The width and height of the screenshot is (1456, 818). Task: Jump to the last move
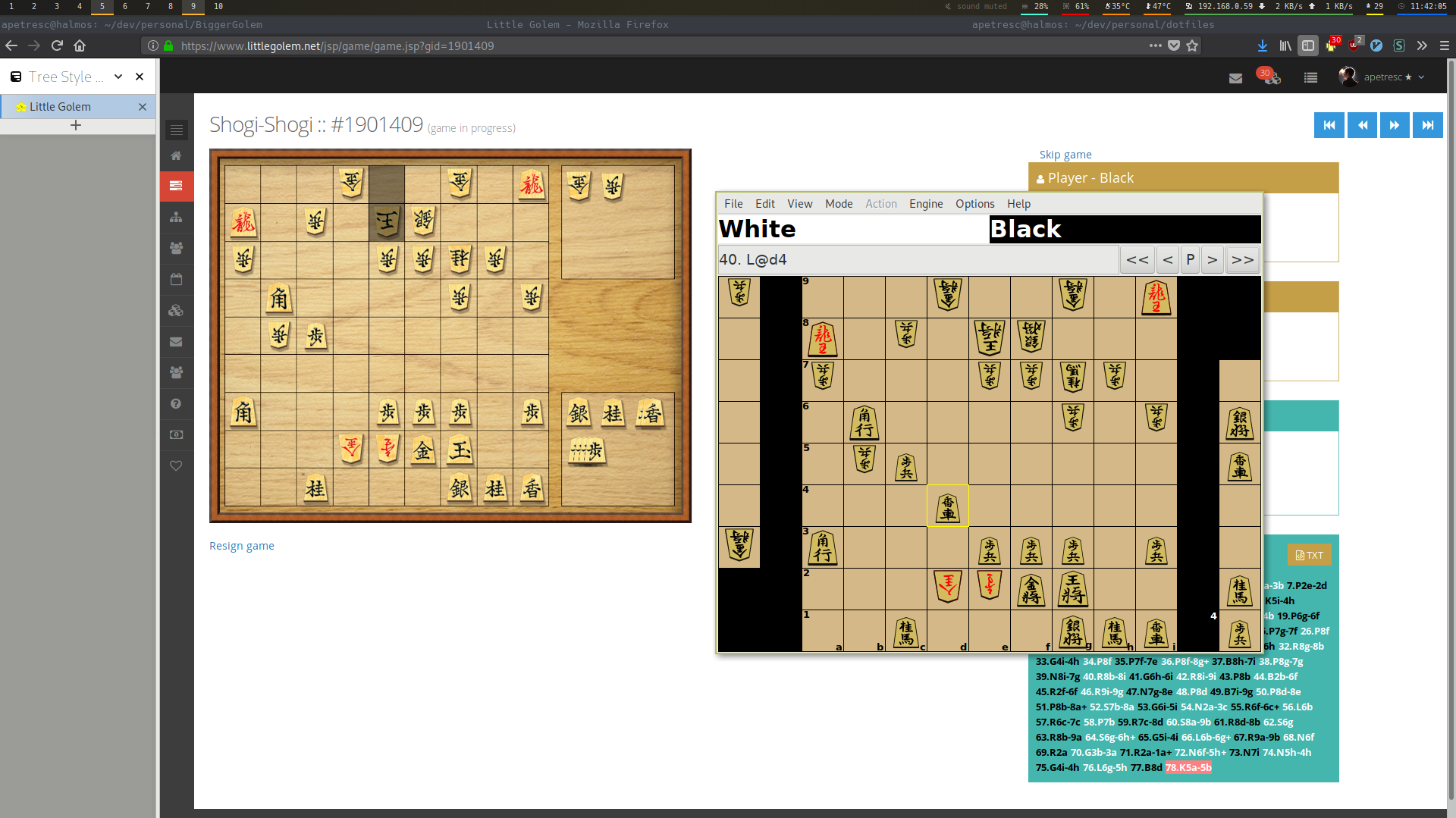(1428, 125)
